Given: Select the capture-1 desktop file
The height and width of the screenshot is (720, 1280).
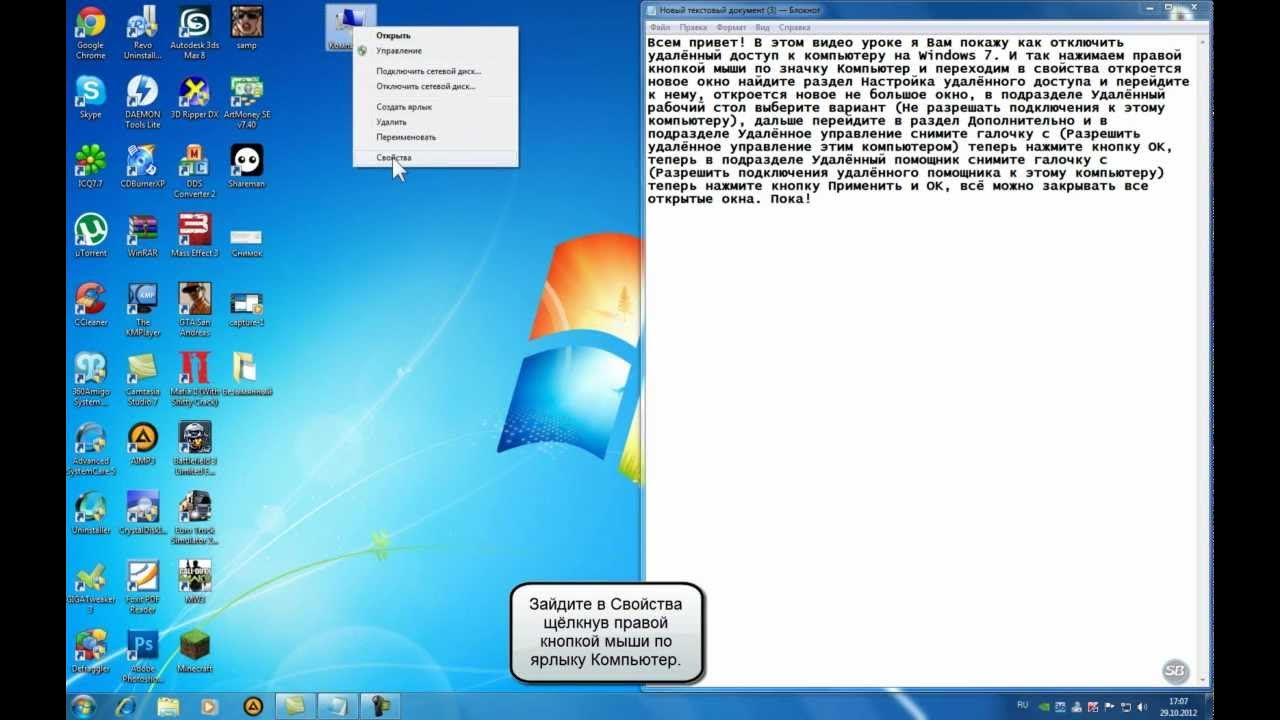Looking at the screenshot, I should pyautogui.click(x=246, y=309).
